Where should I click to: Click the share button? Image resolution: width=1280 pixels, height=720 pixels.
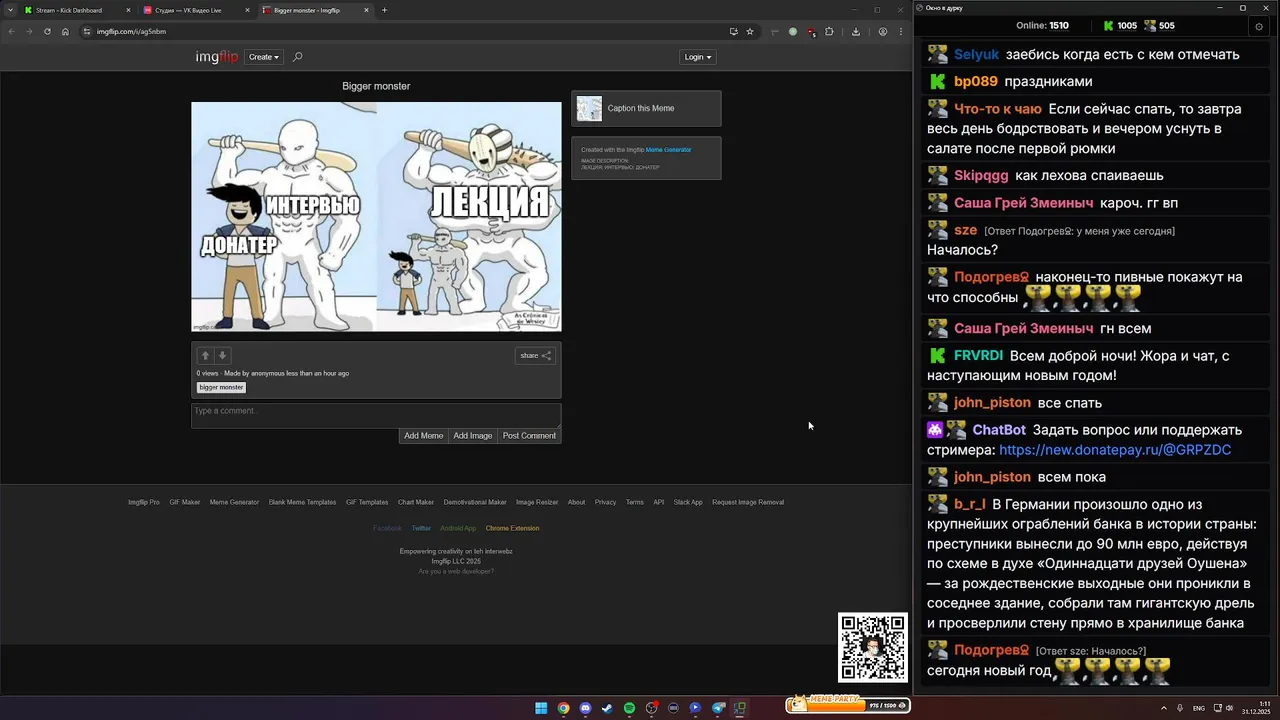[x=535, y=355]
